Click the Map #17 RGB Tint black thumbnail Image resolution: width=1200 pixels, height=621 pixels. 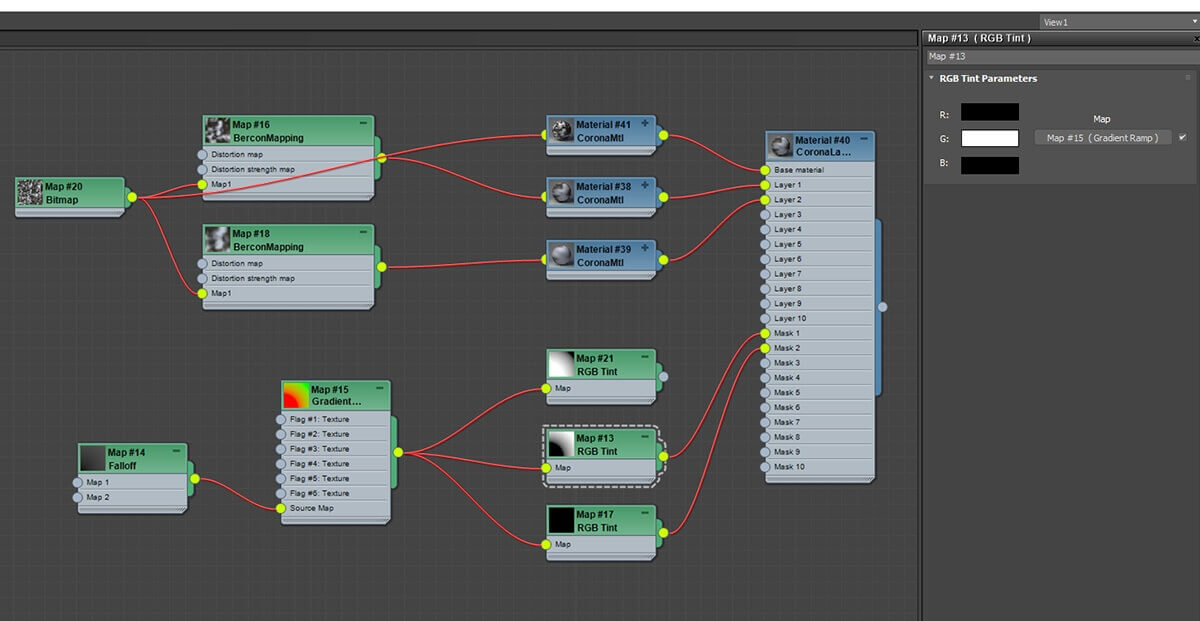click(x=561, y=520)
